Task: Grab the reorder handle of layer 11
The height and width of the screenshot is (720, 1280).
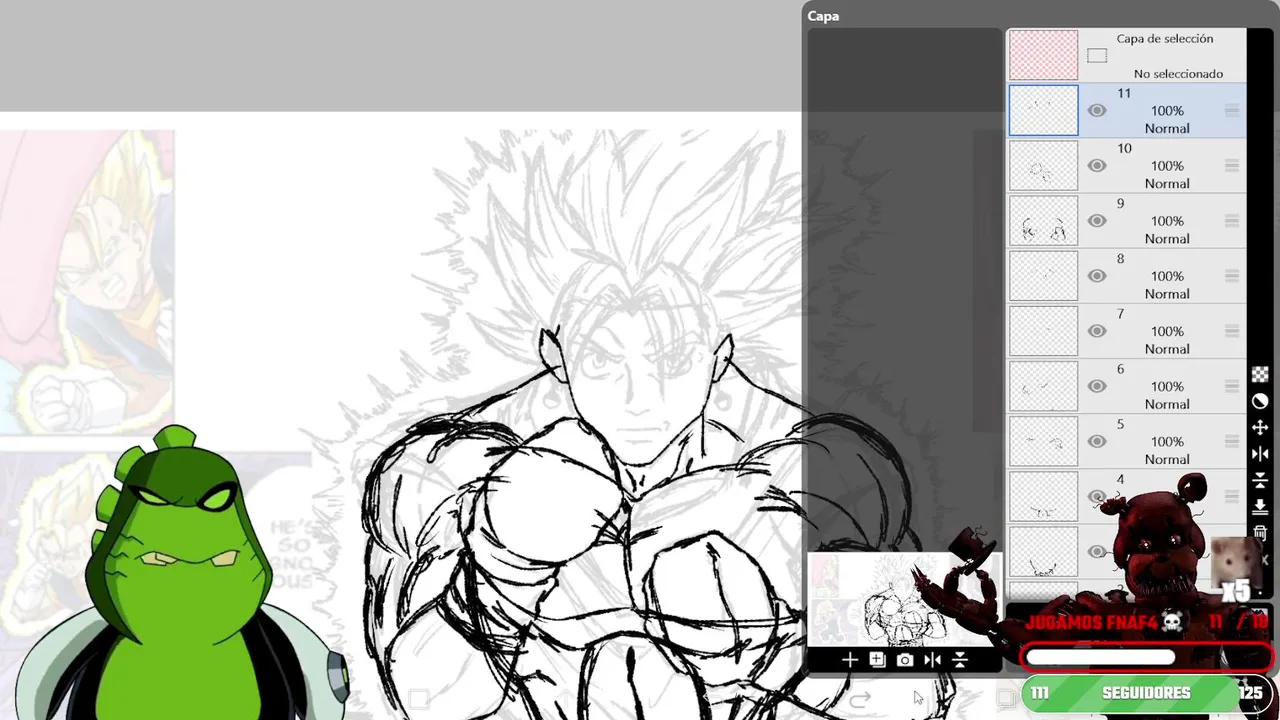Action: (x=1232, y=111)
